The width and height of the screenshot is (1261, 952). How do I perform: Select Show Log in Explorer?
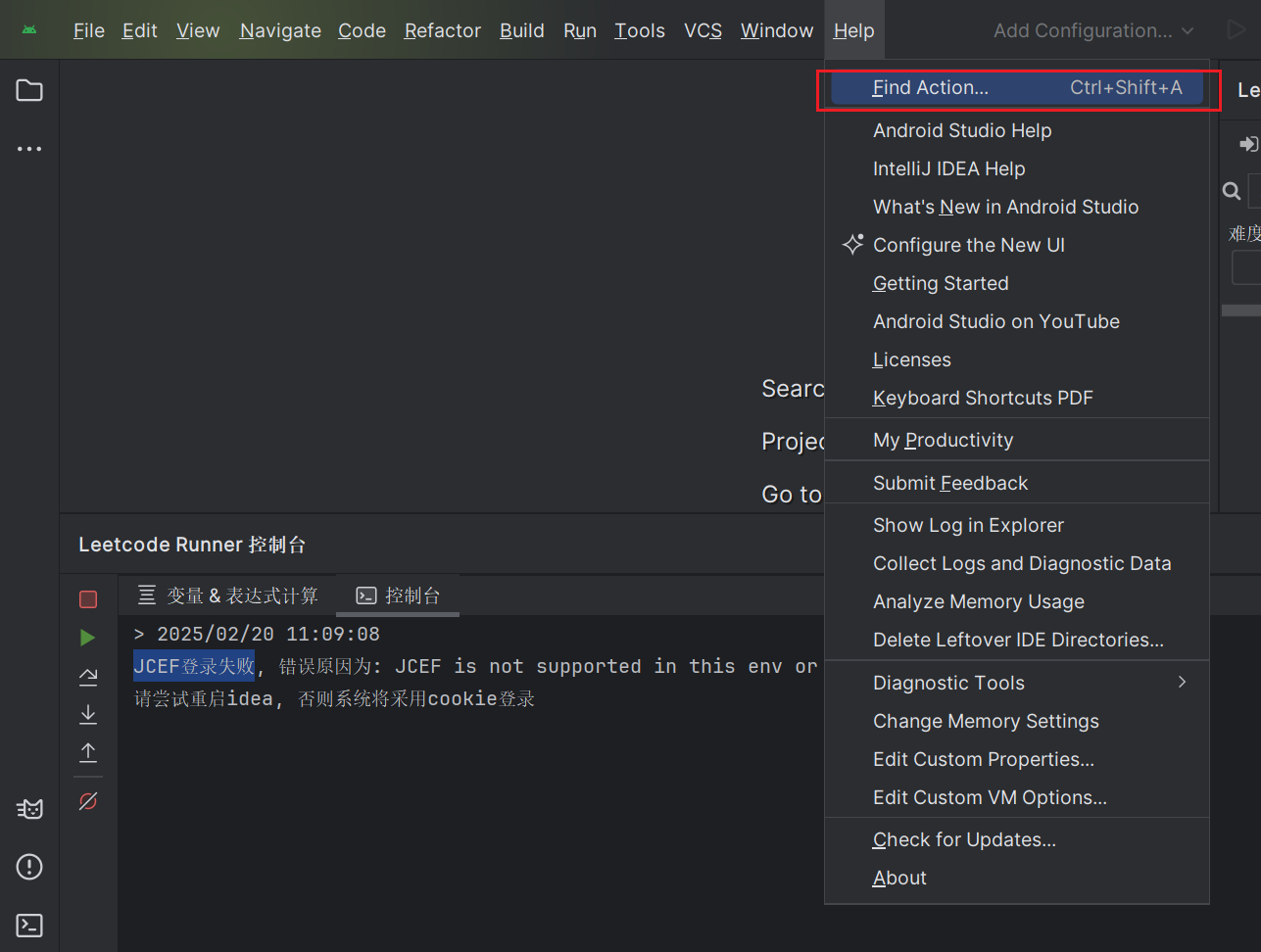(1017, 525)
